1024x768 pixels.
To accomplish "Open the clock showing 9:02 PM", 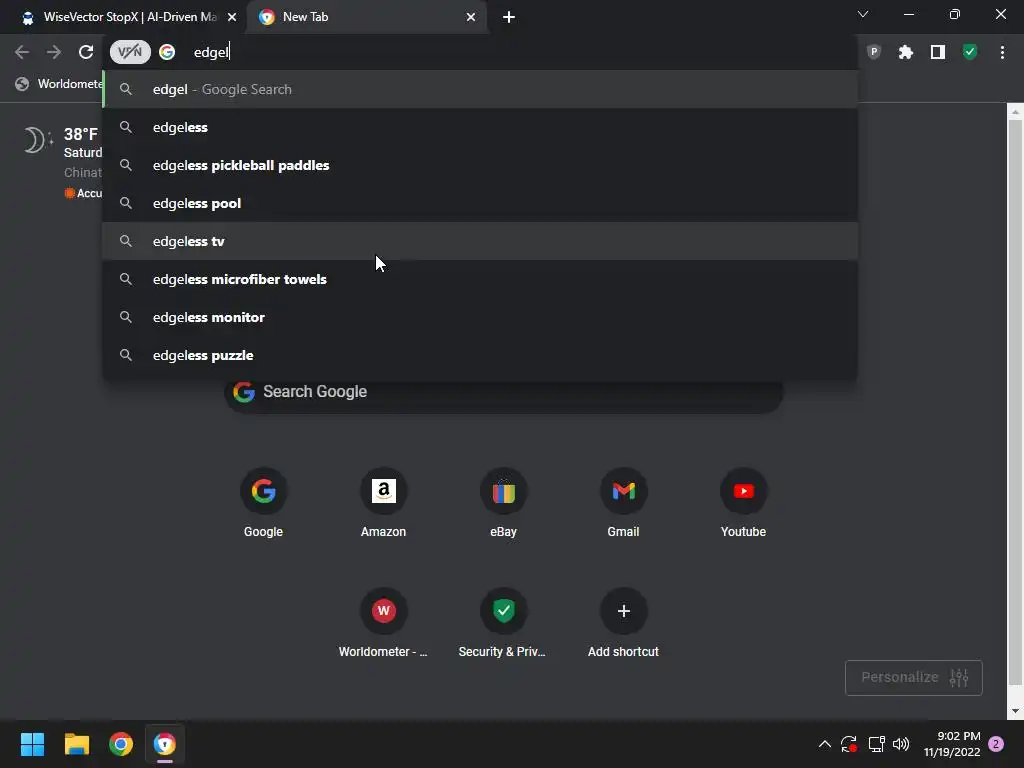I will point(952,744).
